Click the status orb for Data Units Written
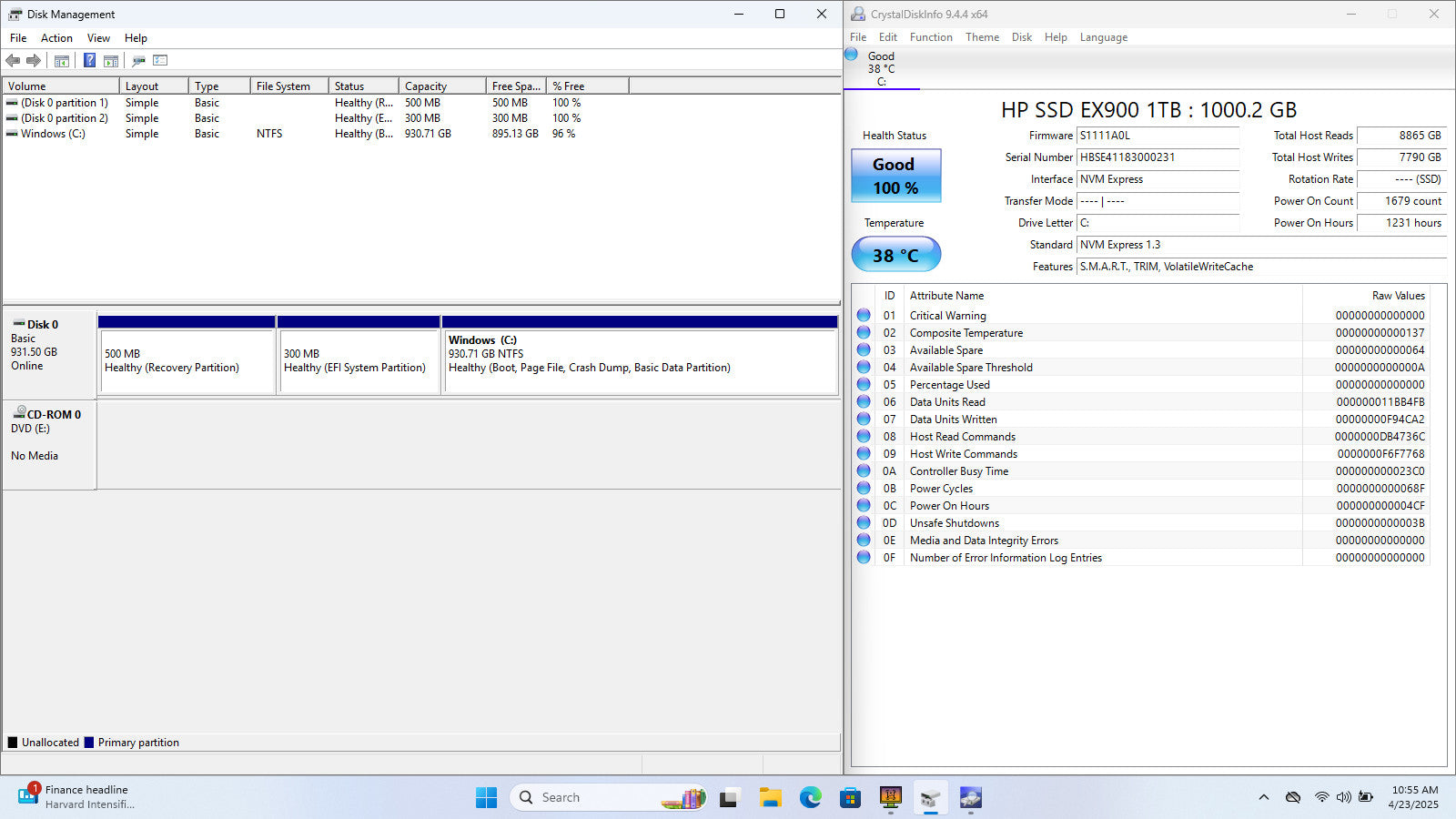 [x=864, y=419]
